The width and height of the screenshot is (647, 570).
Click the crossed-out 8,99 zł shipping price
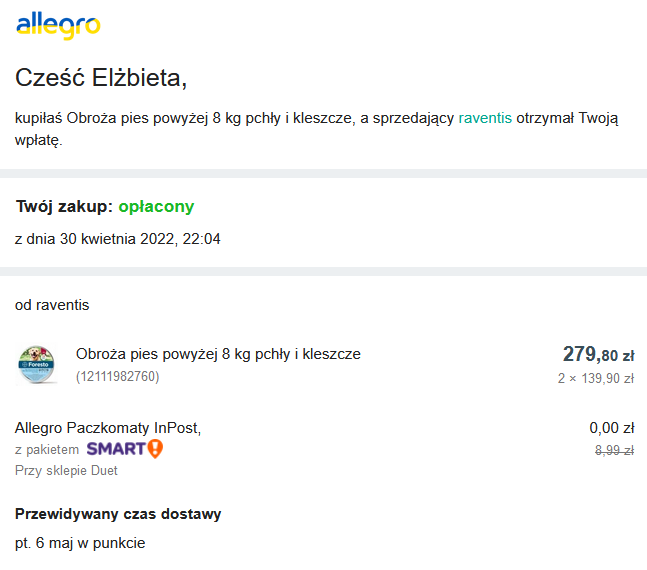coord(614,450)
